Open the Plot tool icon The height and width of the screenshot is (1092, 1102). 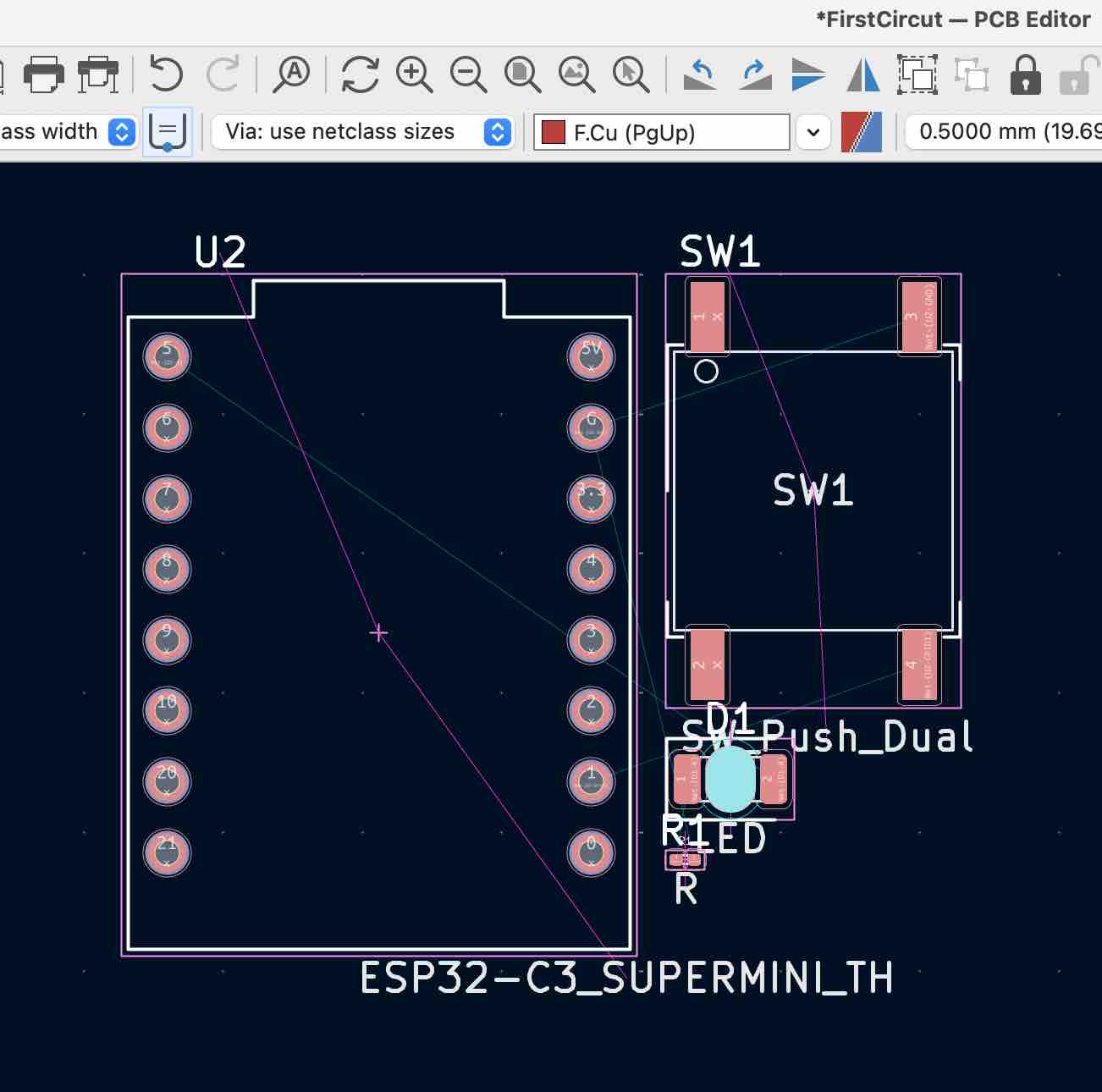(x=98, y=74)
